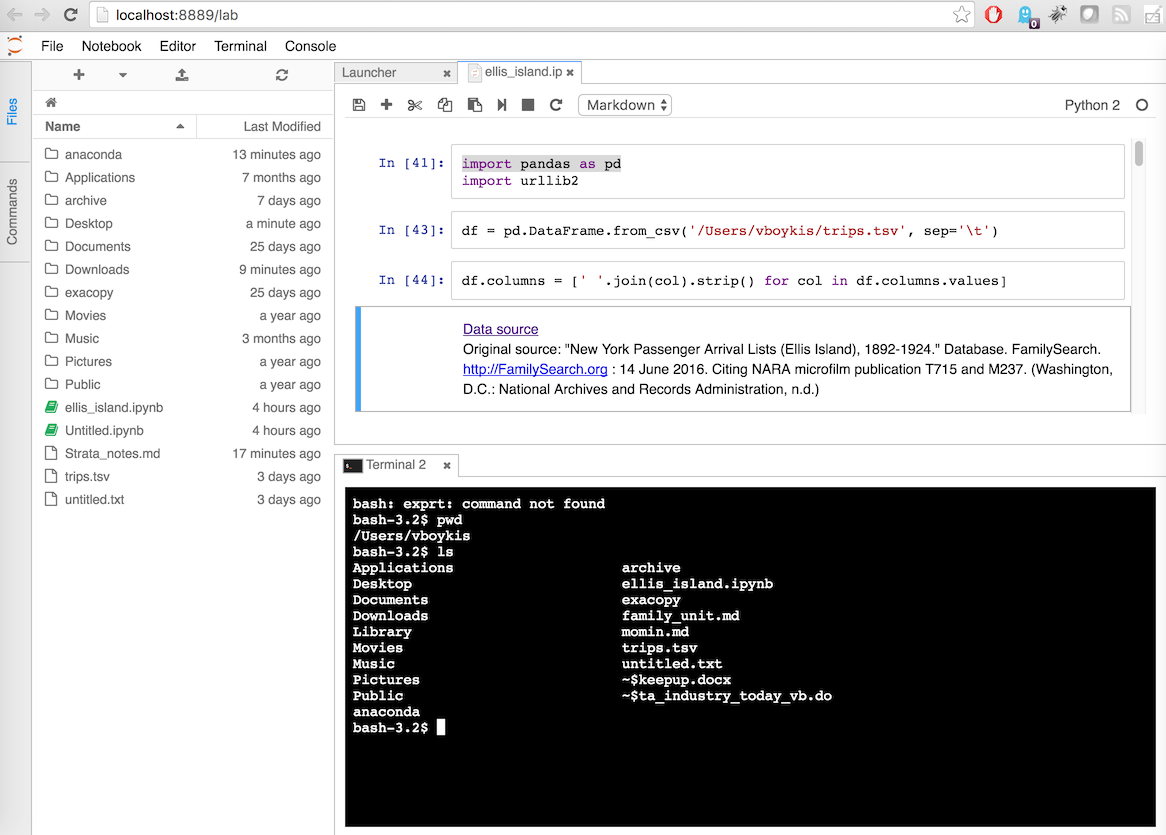Click the upload files icon

pos(181,74)
